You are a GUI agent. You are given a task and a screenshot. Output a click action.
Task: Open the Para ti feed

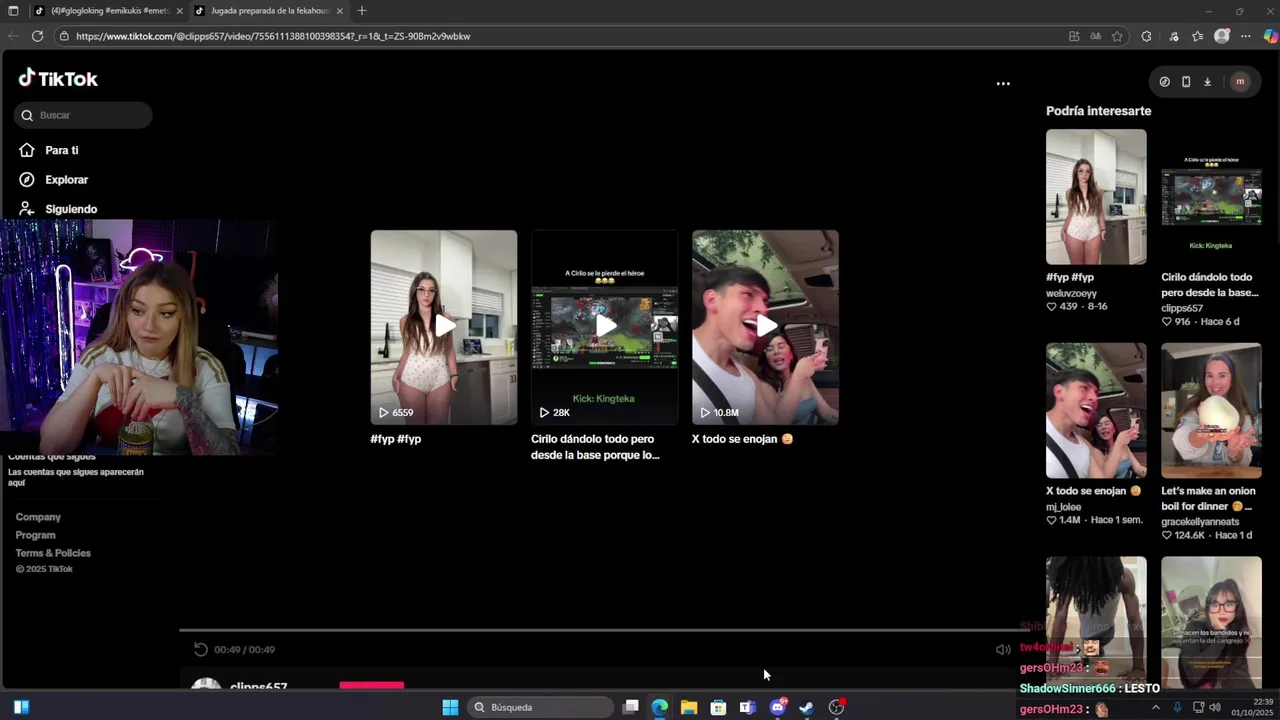pos(48,150)
